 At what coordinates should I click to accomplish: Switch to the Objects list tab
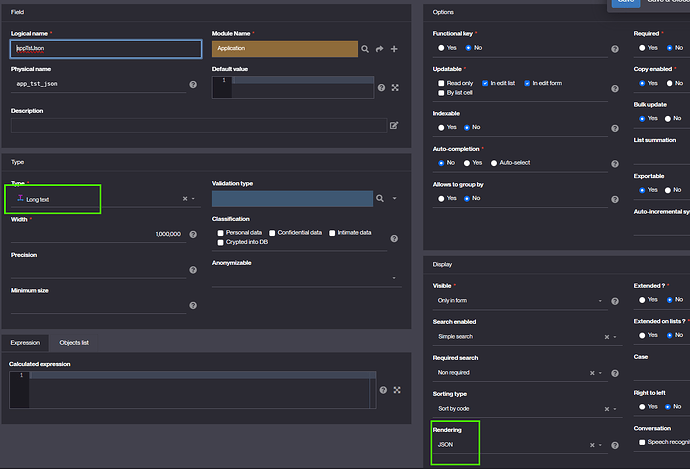tap(74, 342)
